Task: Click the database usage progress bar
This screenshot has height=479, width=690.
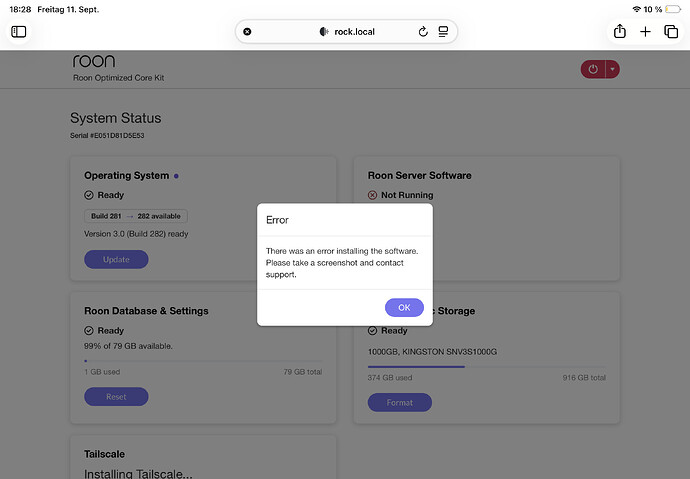Action: 203,361
